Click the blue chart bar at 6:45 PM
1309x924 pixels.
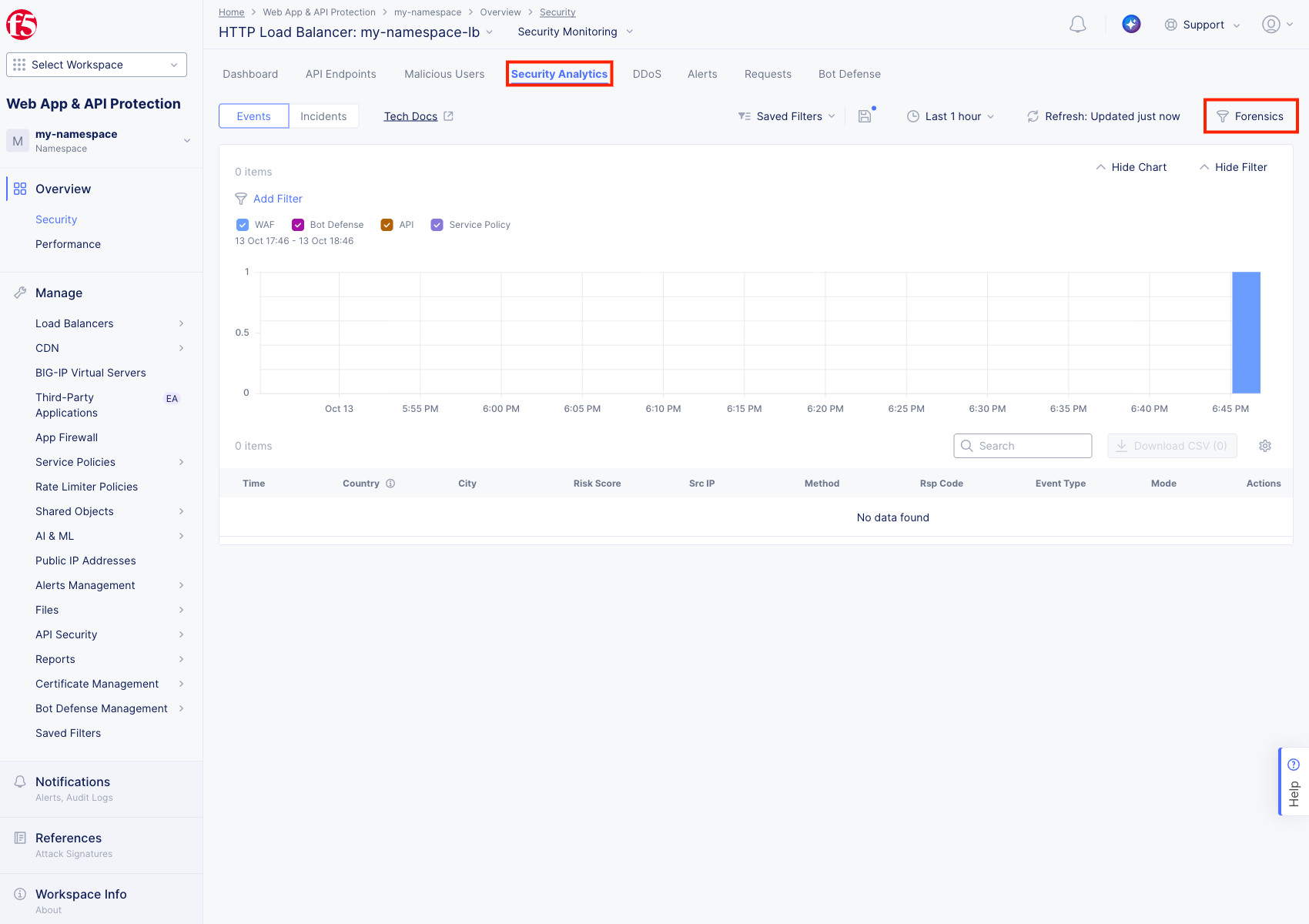point(1246,333)
